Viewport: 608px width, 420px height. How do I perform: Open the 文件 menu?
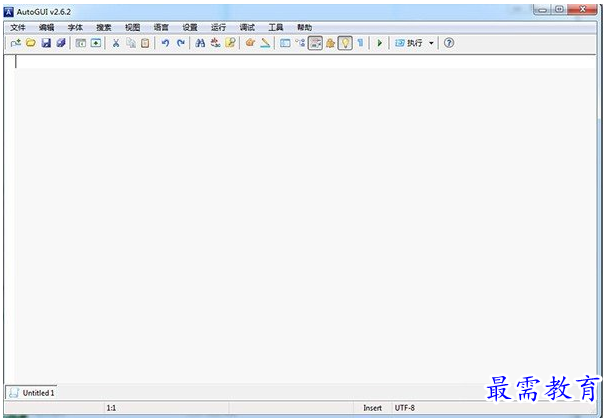point(18,27)
